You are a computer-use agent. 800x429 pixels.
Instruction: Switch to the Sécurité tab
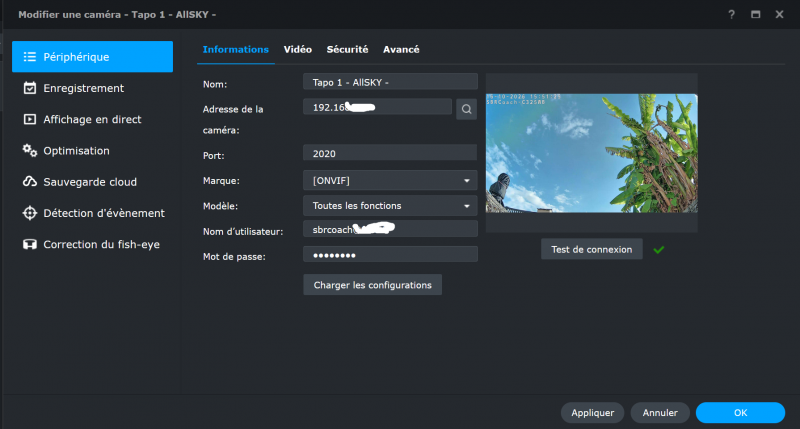coord(347,49)
